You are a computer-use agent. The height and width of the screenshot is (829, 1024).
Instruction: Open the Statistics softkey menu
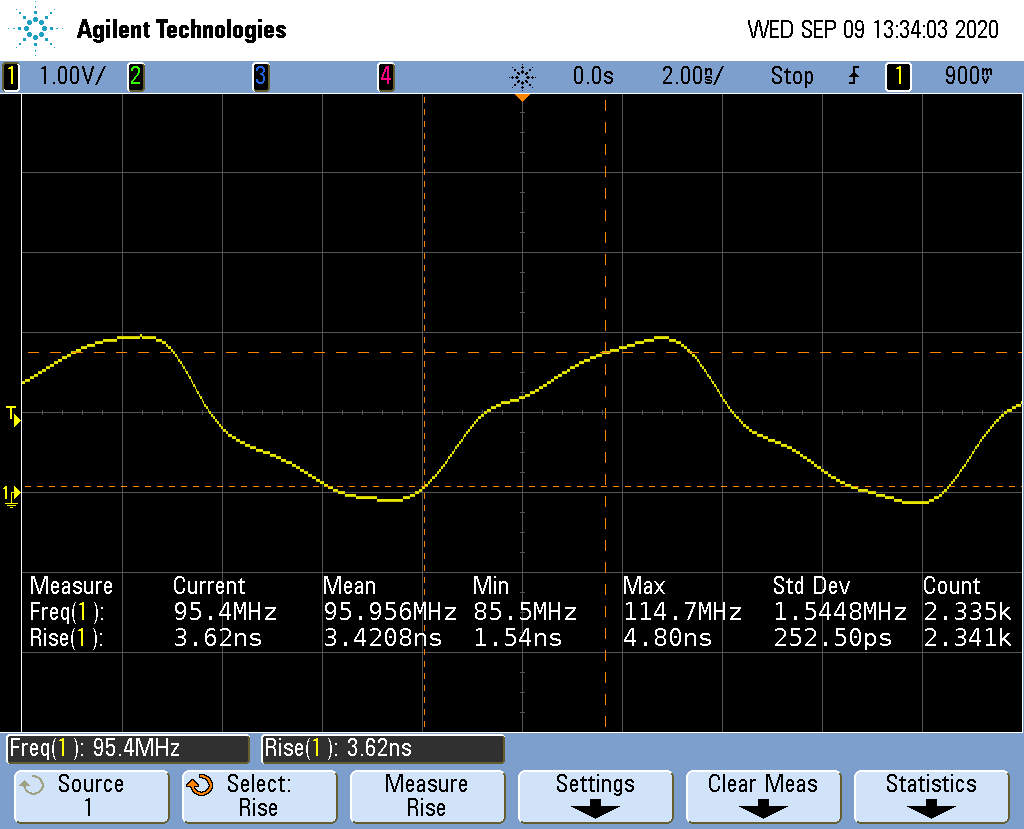pyautogui.click(x=930, y=795)
